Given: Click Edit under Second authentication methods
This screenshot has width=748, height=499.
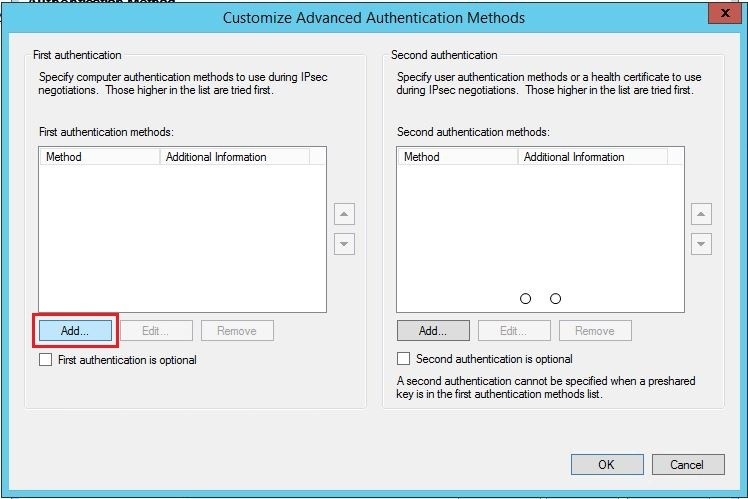Looking at the screenshot, I should click(514, 331).
